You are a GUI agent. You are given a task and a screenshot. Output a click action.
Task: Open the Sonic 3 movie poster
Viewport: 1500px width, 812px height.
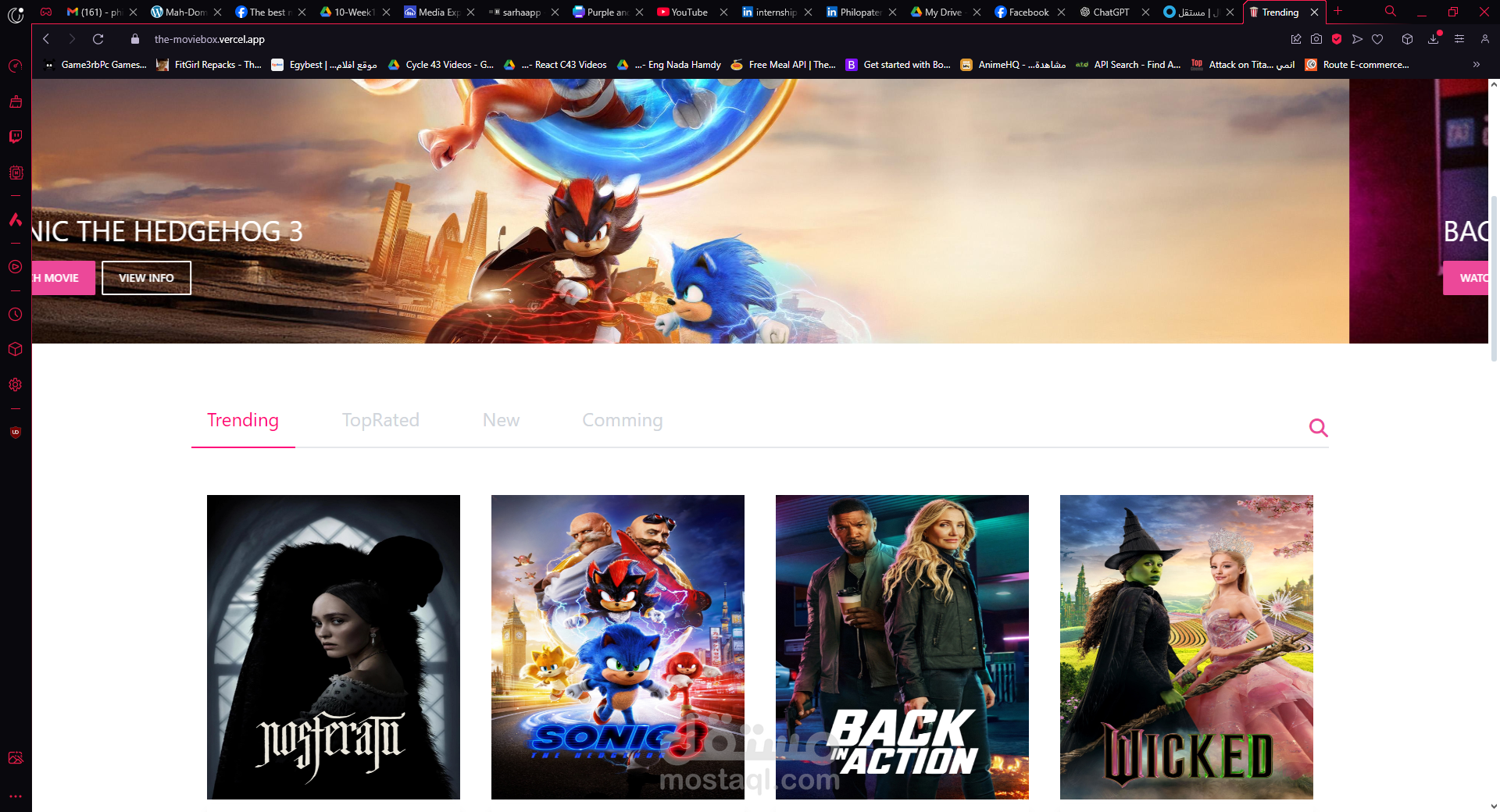(618, 646)
